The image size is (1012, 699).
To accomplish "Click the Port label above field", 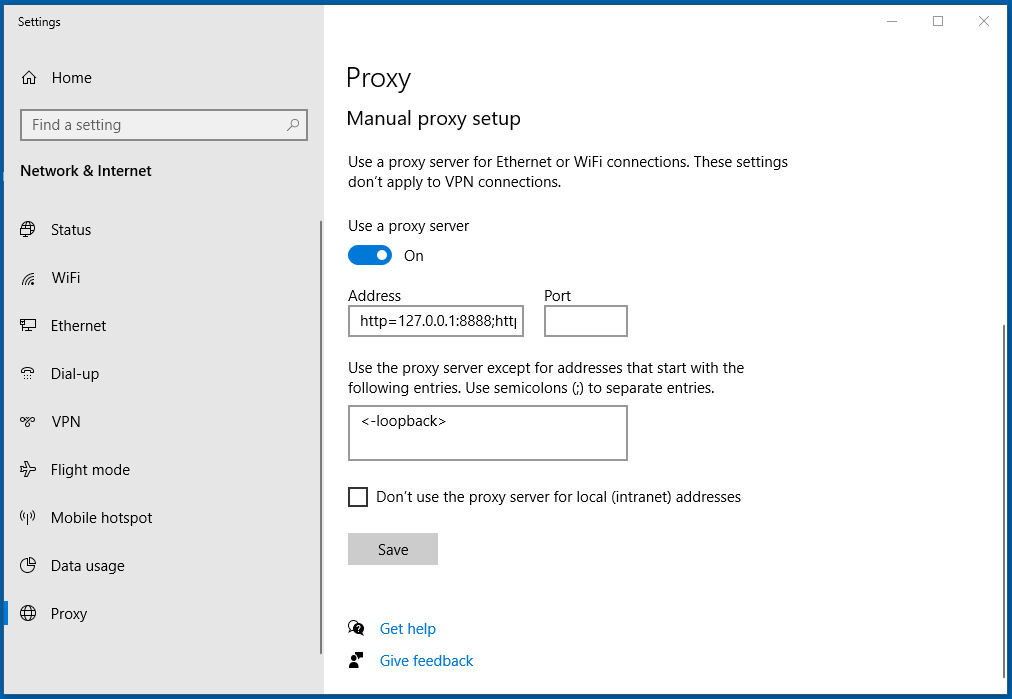I will click(558, 296).
